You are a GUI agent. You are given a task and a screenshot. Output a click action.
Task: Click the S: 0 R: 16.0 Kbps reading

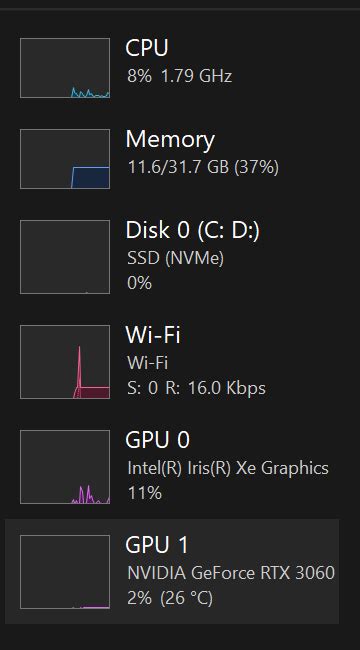pos(197,388)
